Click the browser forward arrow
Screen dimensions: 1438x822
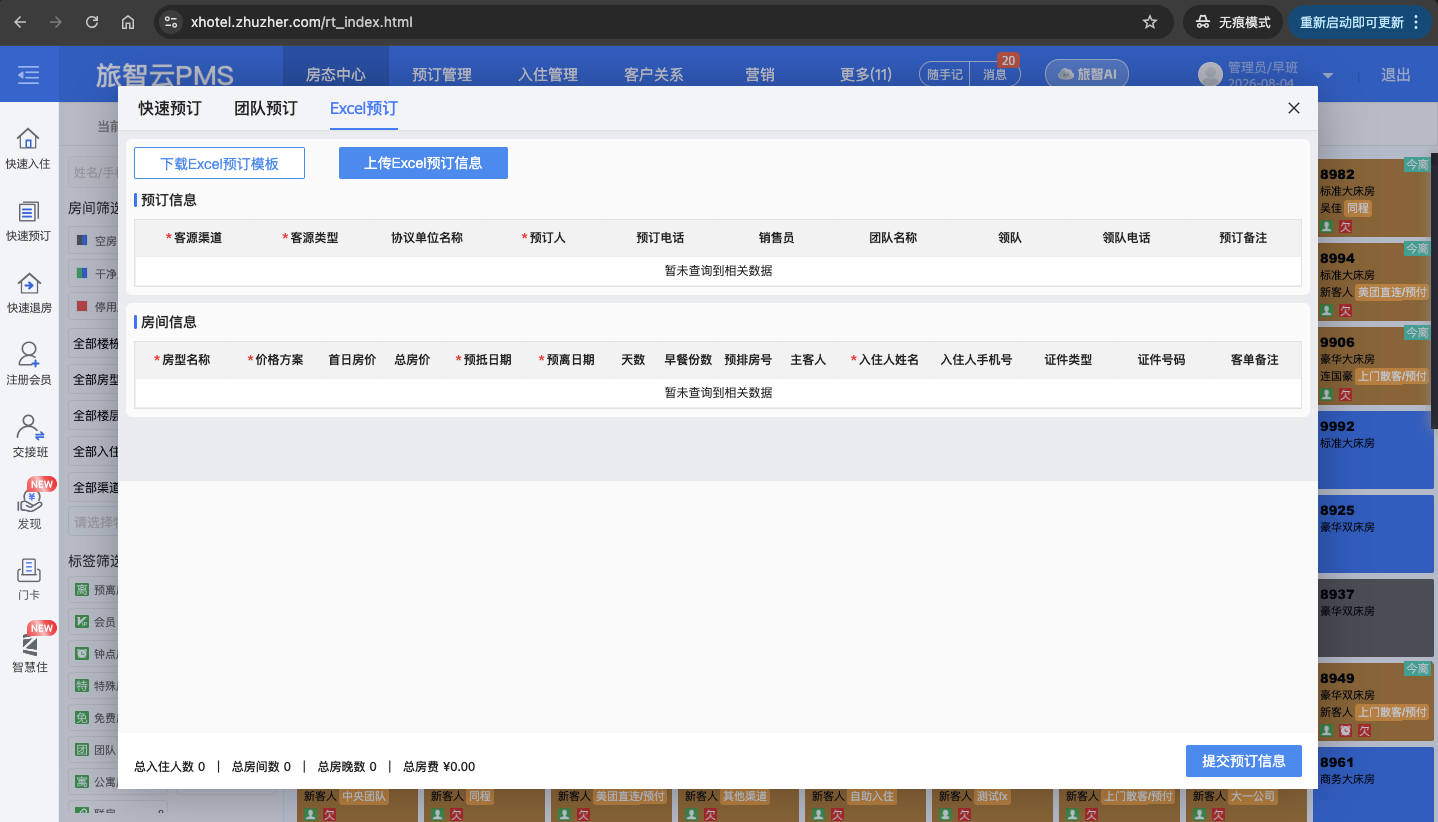56,22
